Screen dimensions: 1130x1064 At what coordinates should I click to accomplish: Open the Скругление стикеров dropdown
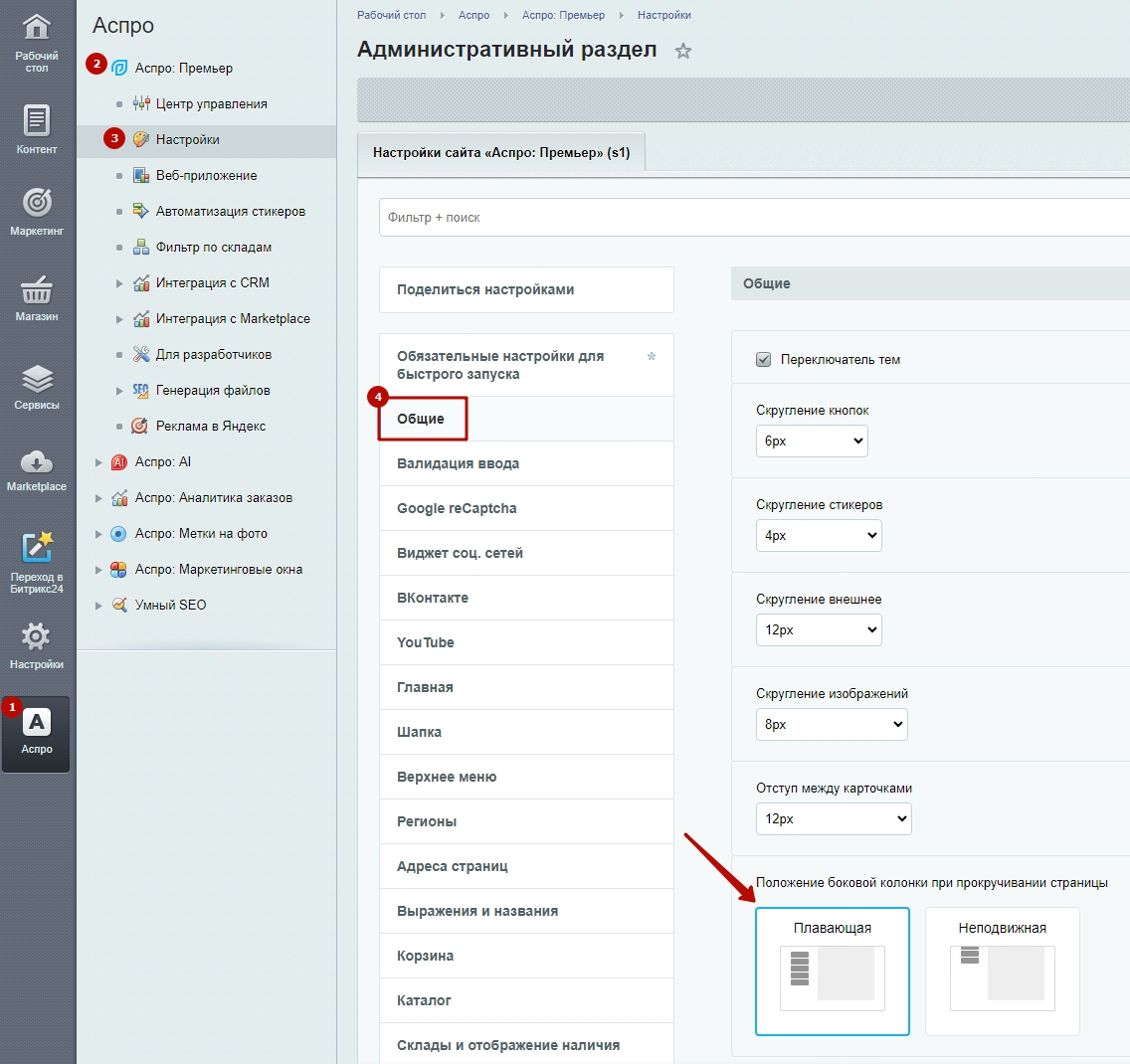coord(819,535)
